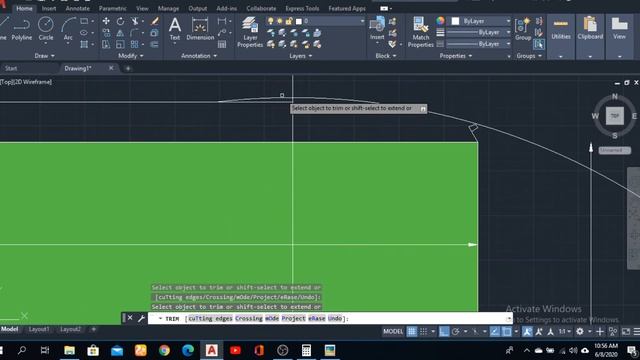Switch to the Layout1 tab
This screenshot has width=640, height=360.
click(x=39, y=329)
